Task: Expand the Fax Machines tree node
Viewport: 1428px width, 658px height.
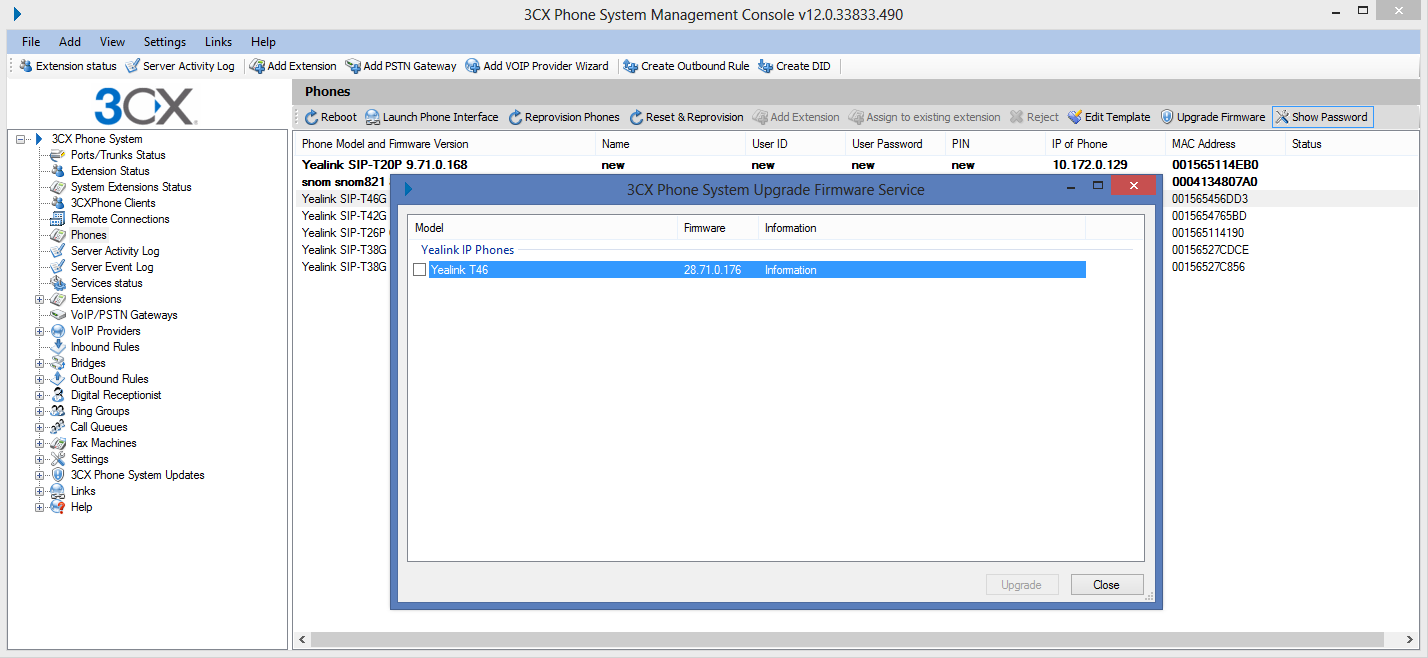Action: (x=40, y=443)
